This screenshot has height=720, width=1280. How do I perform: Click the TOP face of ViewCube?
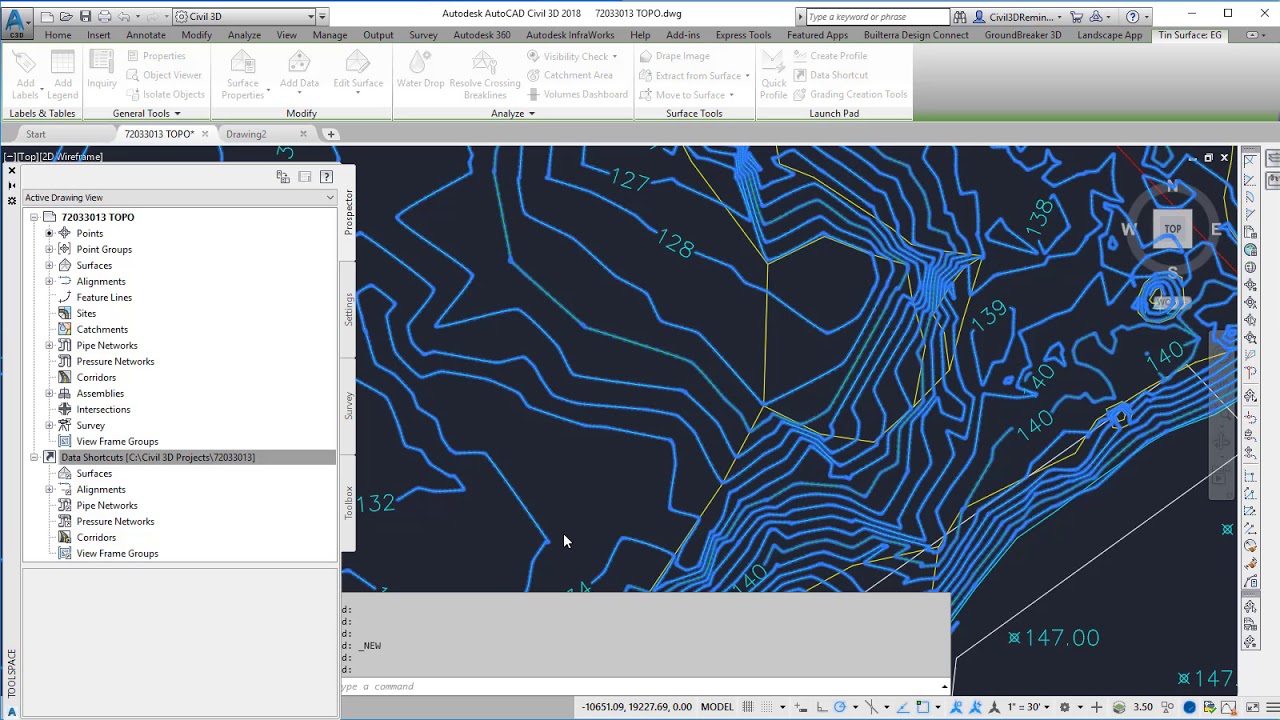click(x=1172, y=229)
